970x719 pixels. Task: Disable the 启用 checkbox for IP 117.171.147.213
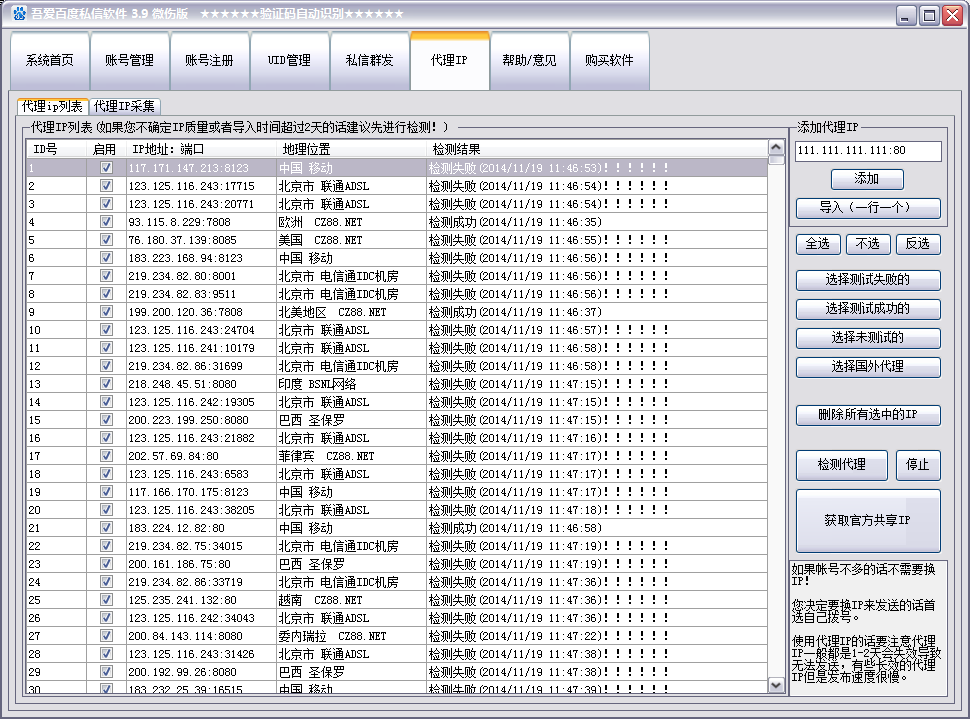point(104,169)
